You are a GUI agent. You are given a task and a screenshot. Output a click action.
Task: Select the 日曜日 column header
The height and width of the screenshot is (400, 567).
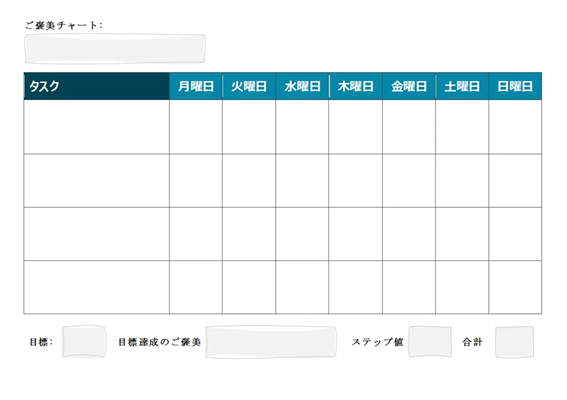coord(515,86)
